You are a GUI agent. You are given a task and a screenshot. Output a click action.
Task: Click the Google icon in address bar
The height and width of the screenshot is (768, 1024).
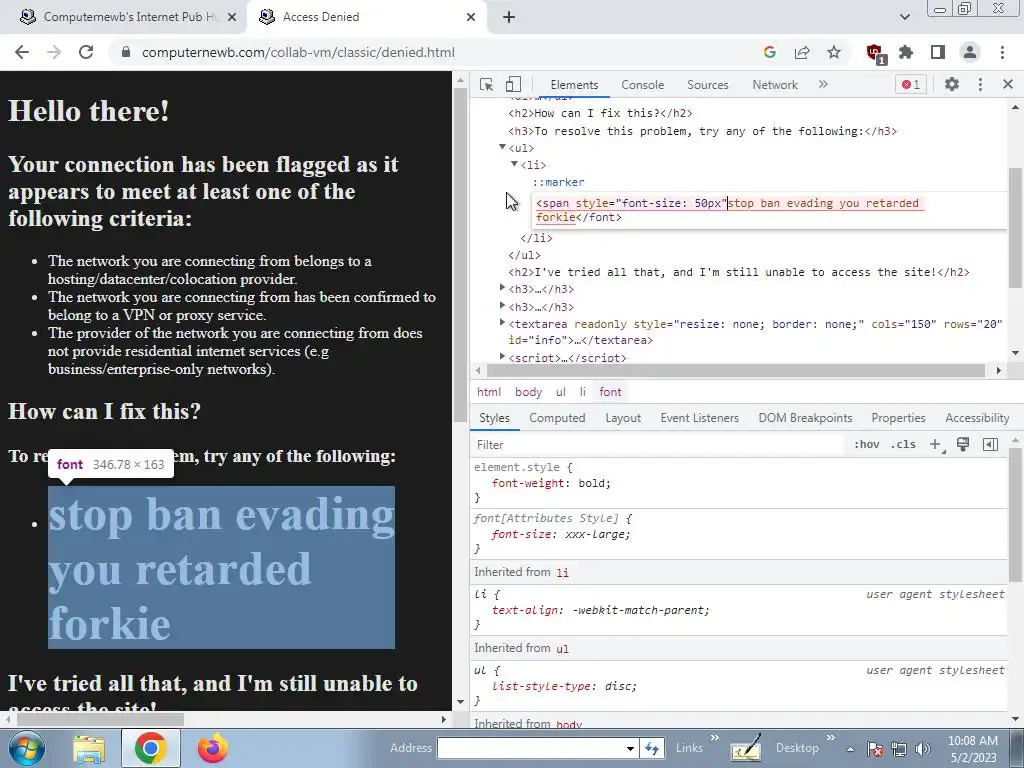coord(769,52)
